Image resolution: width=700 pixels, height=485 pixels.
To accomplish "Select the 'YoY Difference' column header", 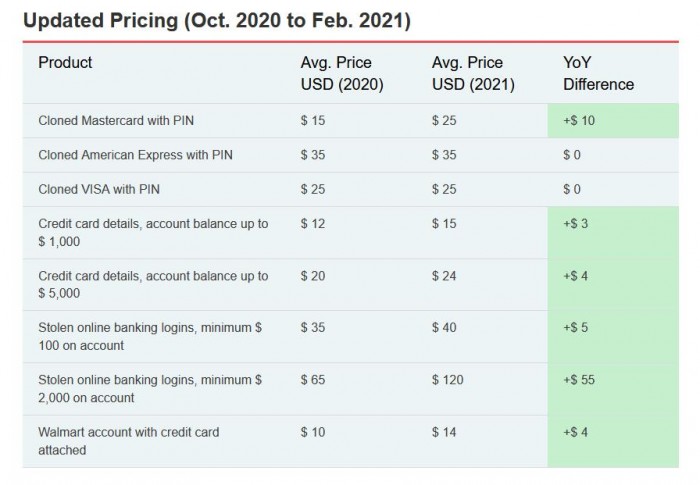I will coord(598,73).
